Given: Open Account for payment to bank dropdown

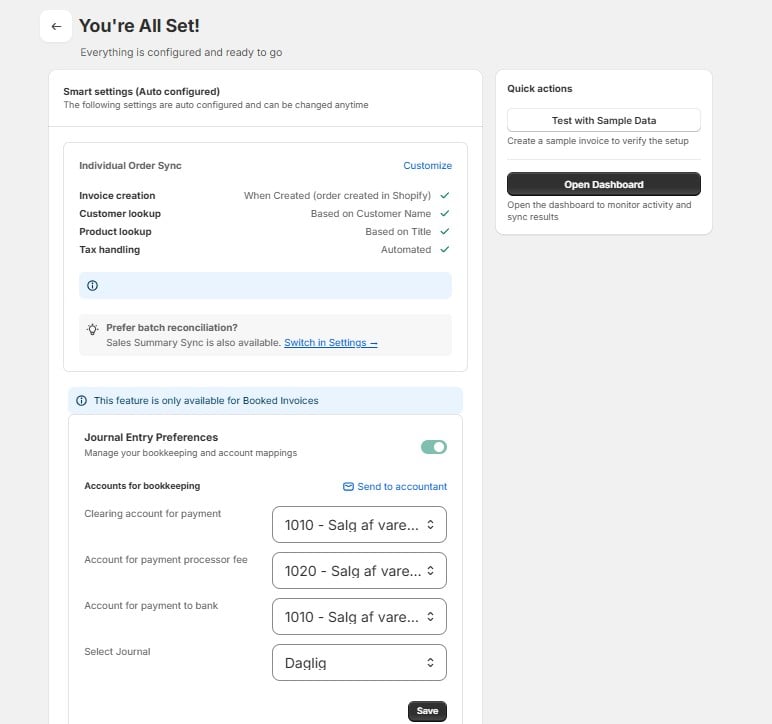Looking at the screenshot, I should pos(359,617).
